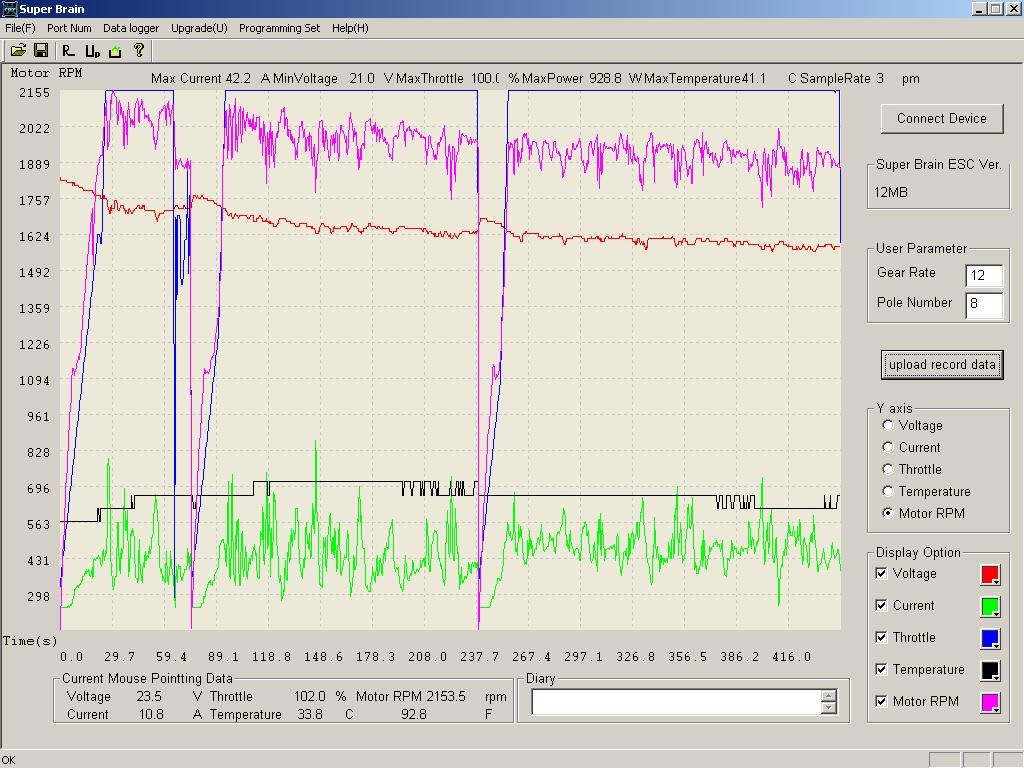Click the Motor RPM 2153.5 mouse data value

[446, 696]
